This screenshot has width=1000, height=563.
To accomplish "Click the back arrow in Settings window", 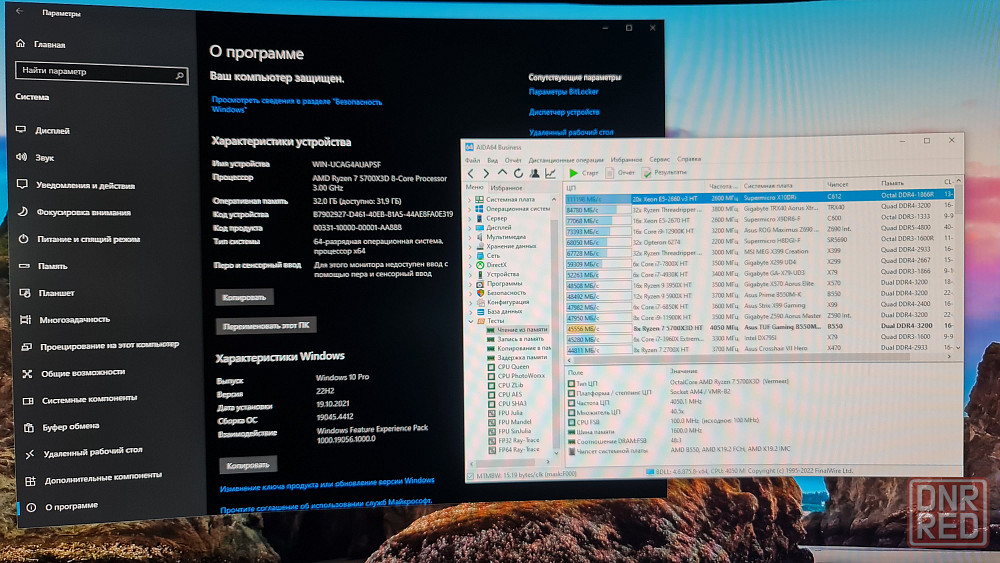I will pos(20,11).
